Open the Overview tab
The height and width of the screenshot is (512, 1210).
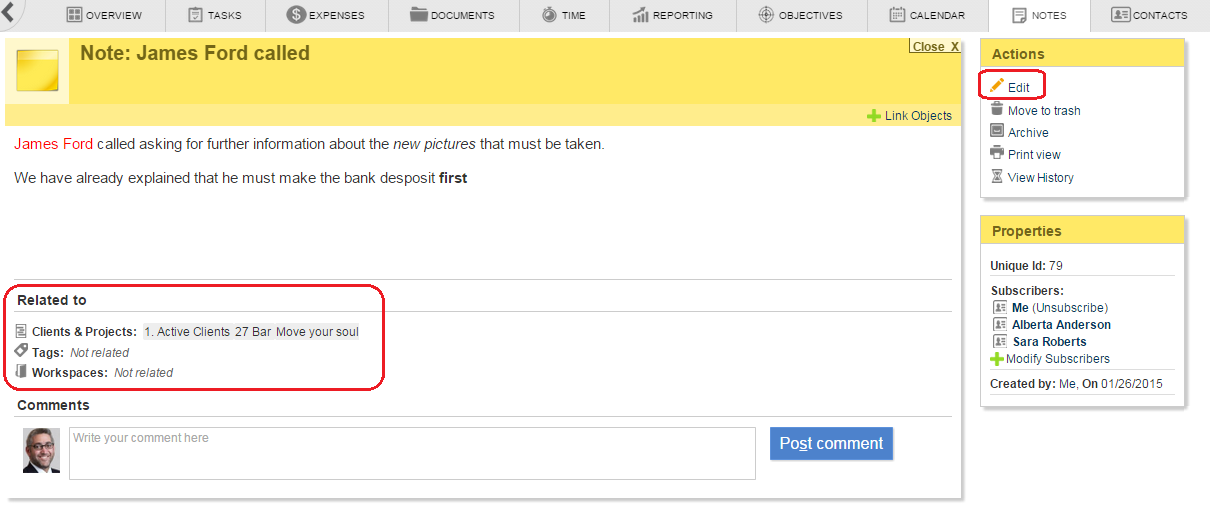[x=104, y=15]
